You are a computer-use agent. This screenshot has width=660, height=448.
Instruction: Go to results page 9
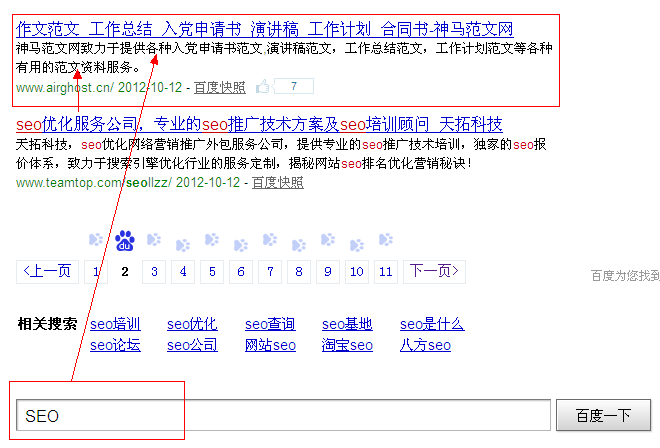pyautogui.click(x=327, y=271)
